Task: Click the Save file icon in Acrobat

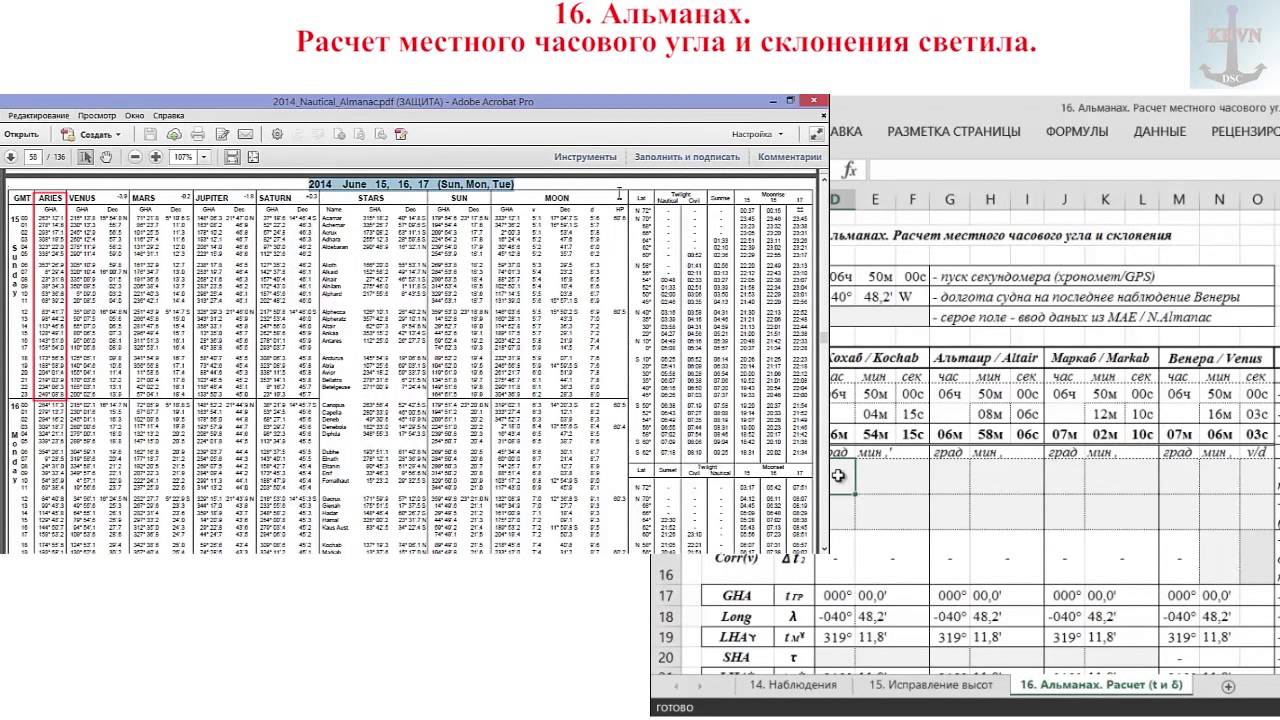Action: pyautogui.click(x=150, y=134)
